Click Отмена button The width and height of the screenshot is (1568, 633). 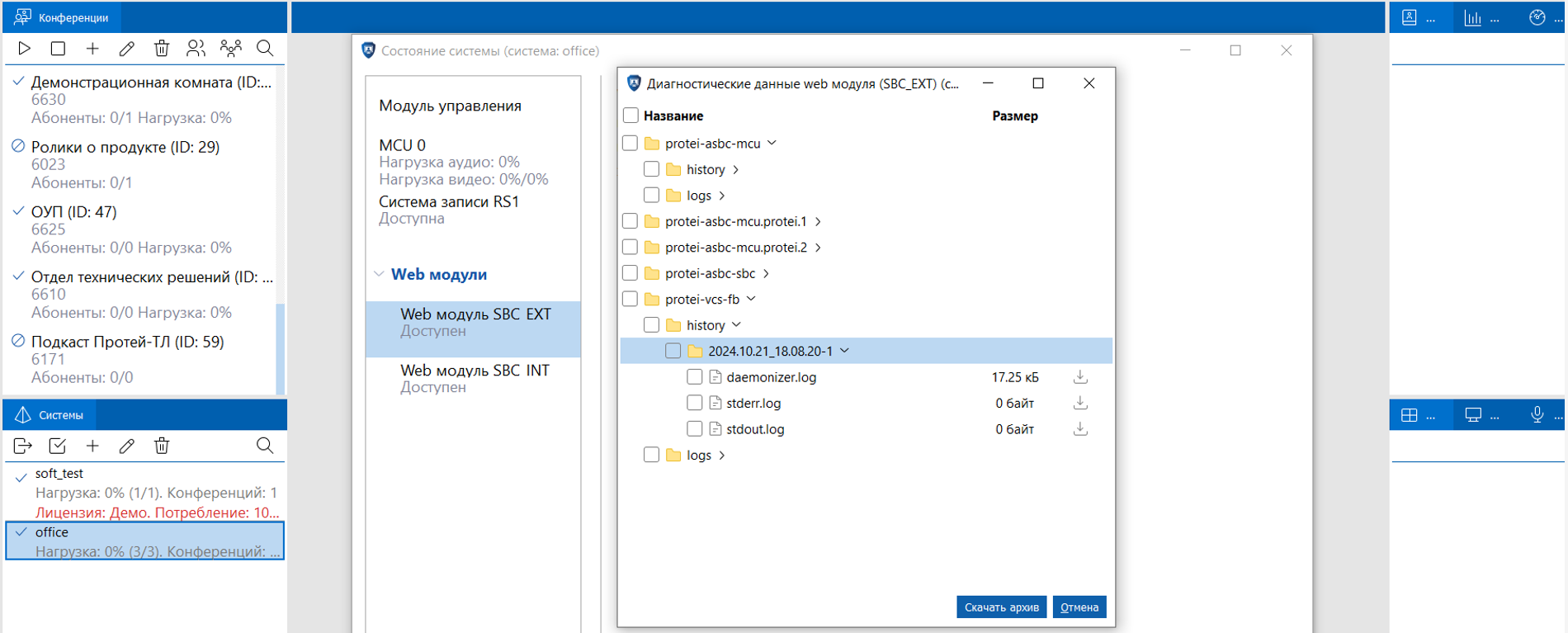(1079, 607)
